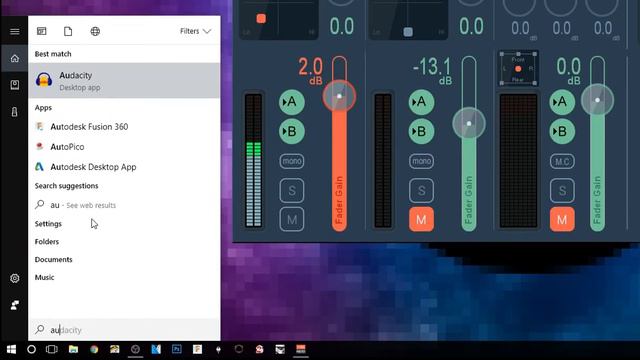Viewport: 640px width, 360px height.
Task: Click the magnifier icon beside 'au' suggestion
Action: click(x=40, y=204)
